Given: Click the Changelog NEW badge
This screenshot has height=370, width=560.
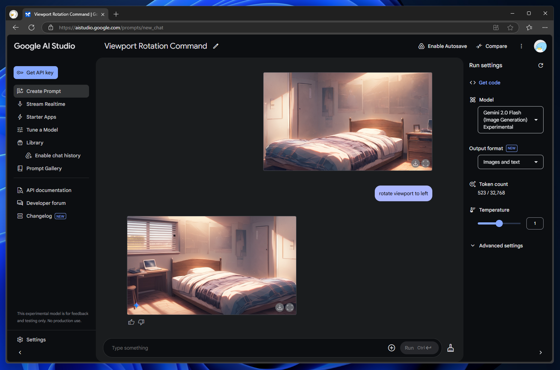Looking at the screenshot, I should click(60, 216).
